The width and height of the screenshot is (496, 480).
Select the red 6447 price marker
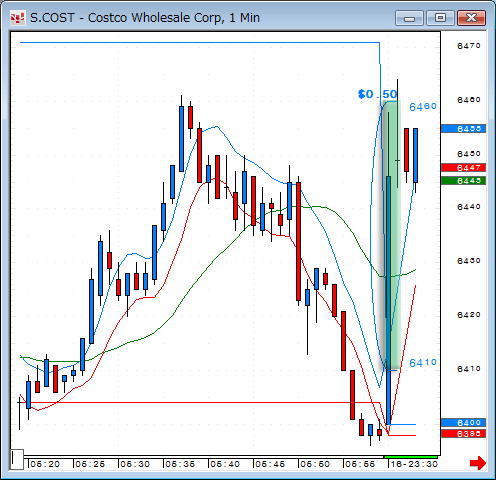pyautogui.click(x=463, y=168)
